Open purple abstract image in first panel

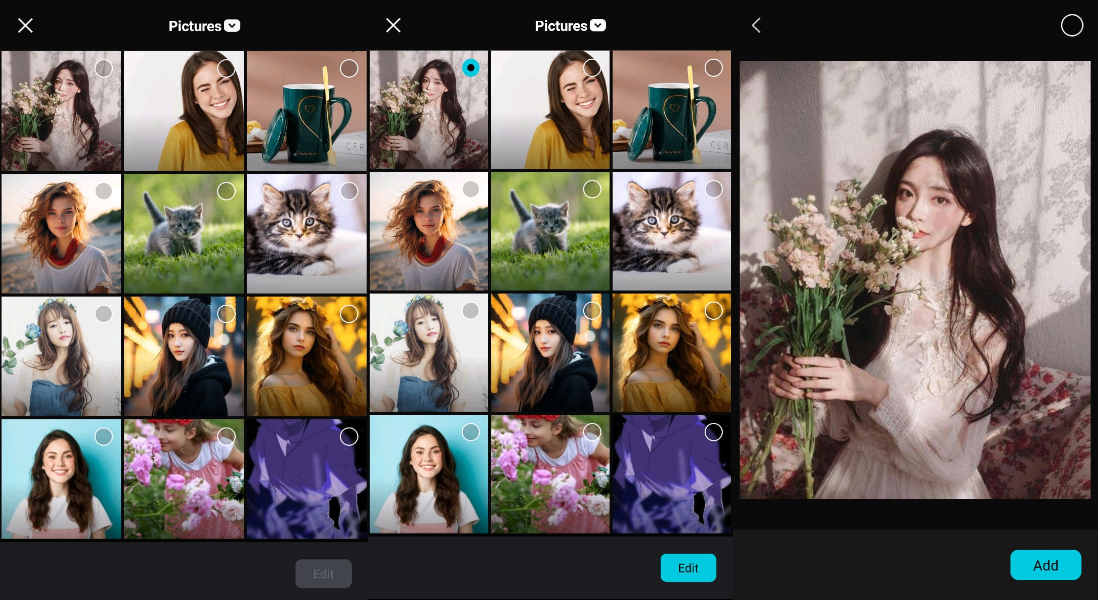[x=307, y=479]
